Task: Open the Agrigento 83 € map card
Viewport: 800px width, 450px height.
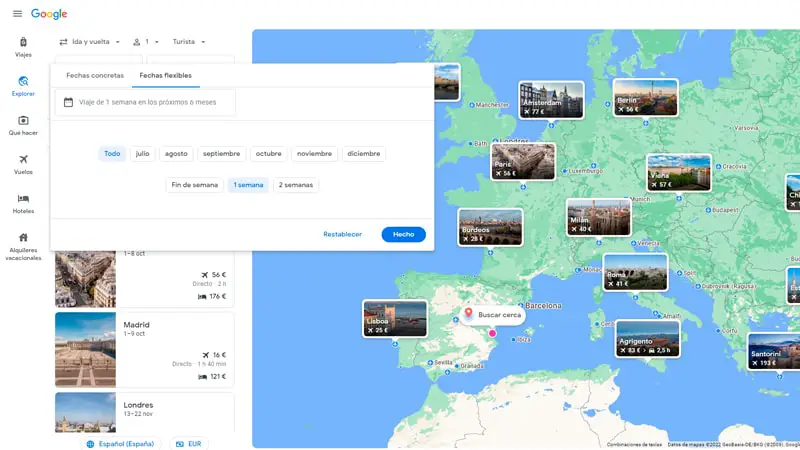Action: (647, 339)
